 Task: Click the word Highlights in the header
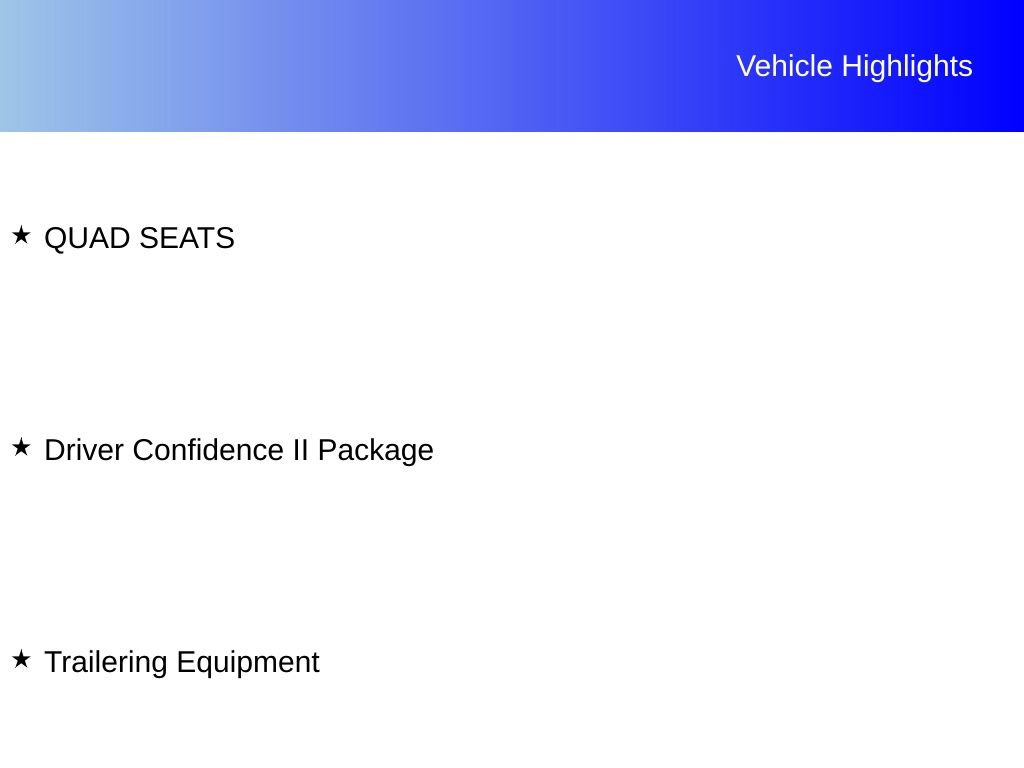tap(907, 66)
